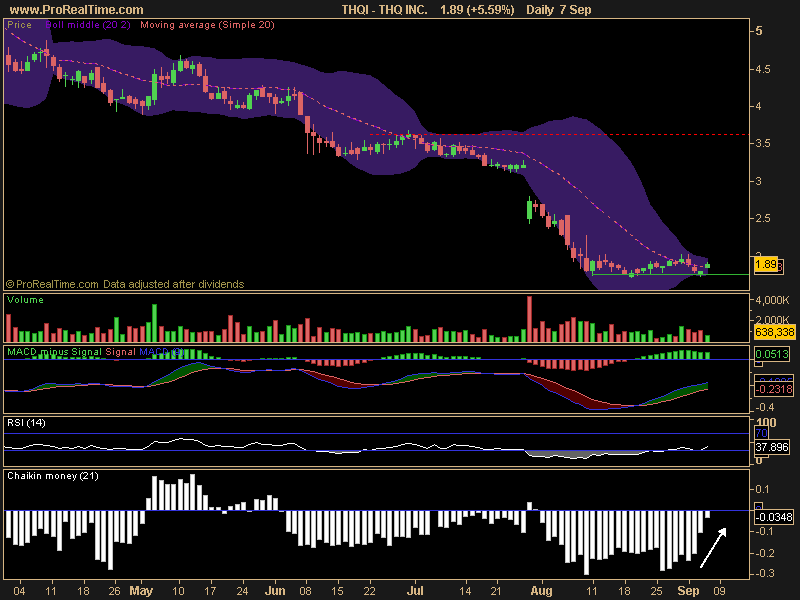Select the RSI (14) panel label
Screen dimensions: 800x600
click(x=26, y=422)
